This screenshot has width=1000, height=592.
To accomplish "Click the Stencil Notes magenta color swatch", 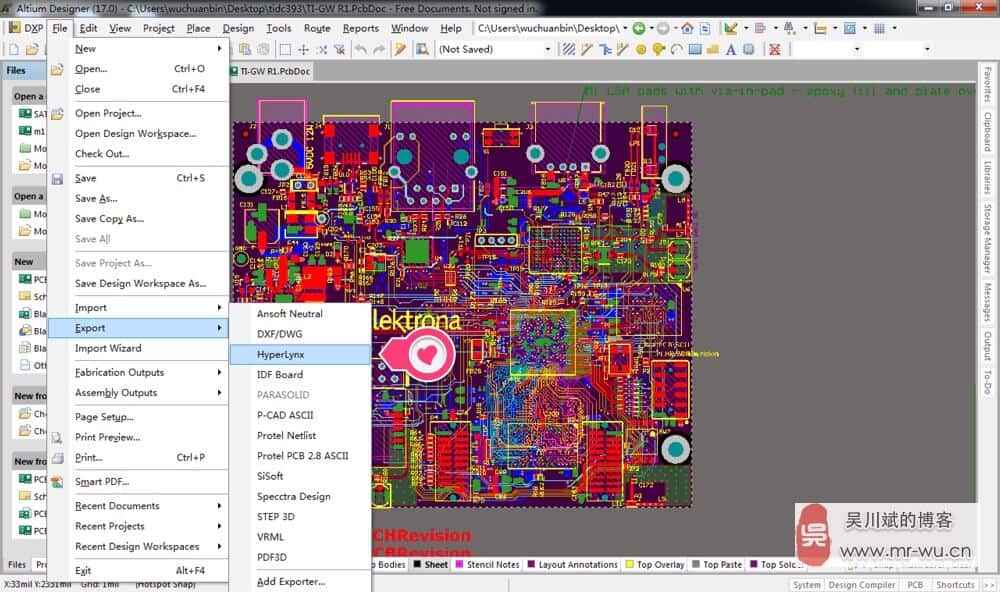I will coord(459,565).
